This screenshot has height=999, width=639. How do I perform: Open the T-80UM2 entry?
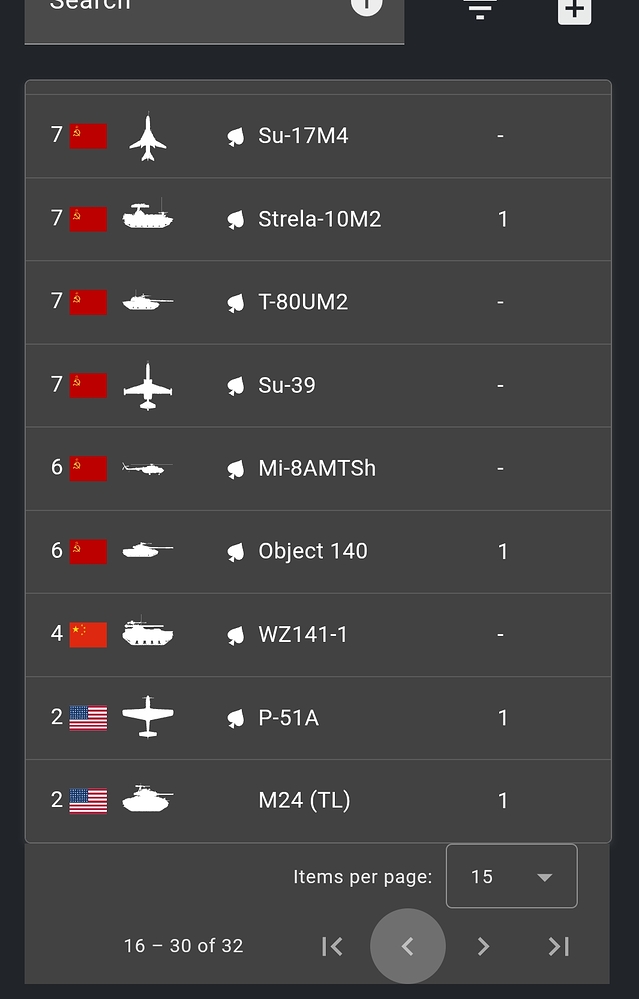point(303,302)
